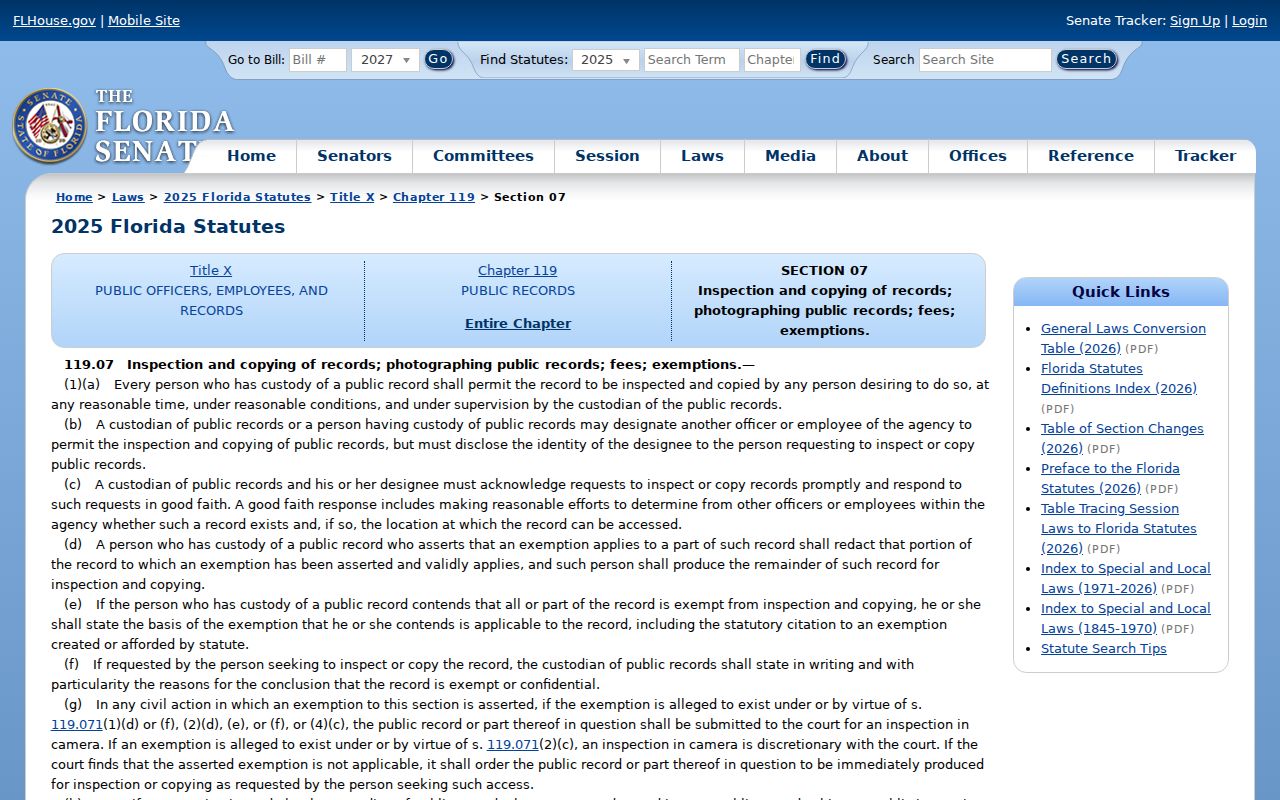Open the Tracker menu tab
1280x800 pixels.
1205,156
